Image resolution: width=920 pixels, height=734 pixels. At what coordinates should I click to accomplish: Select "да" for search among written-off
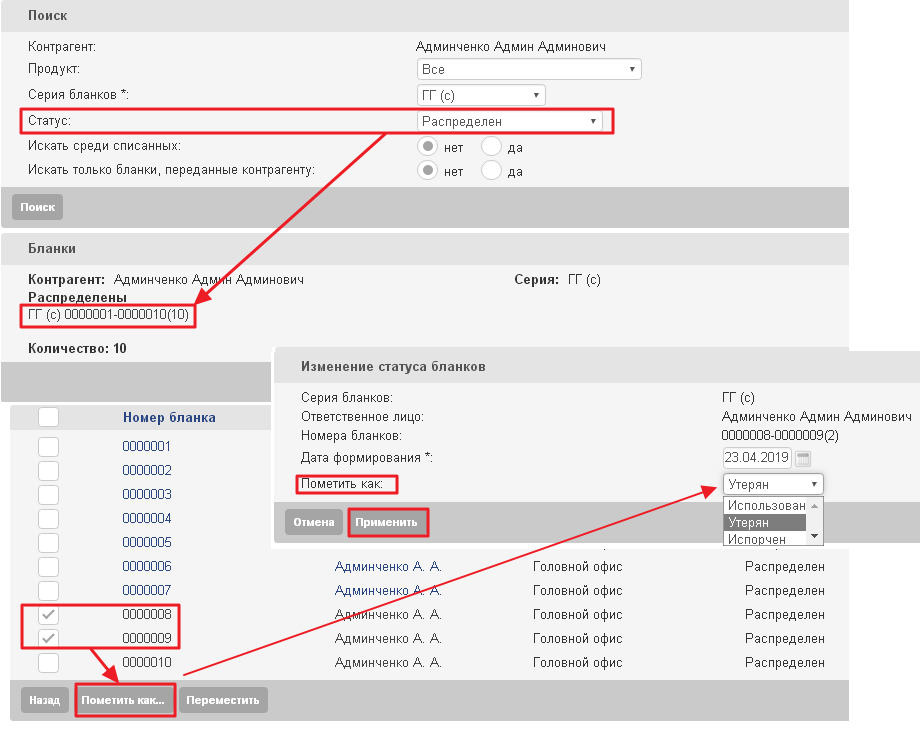click(x=491, y=147)
